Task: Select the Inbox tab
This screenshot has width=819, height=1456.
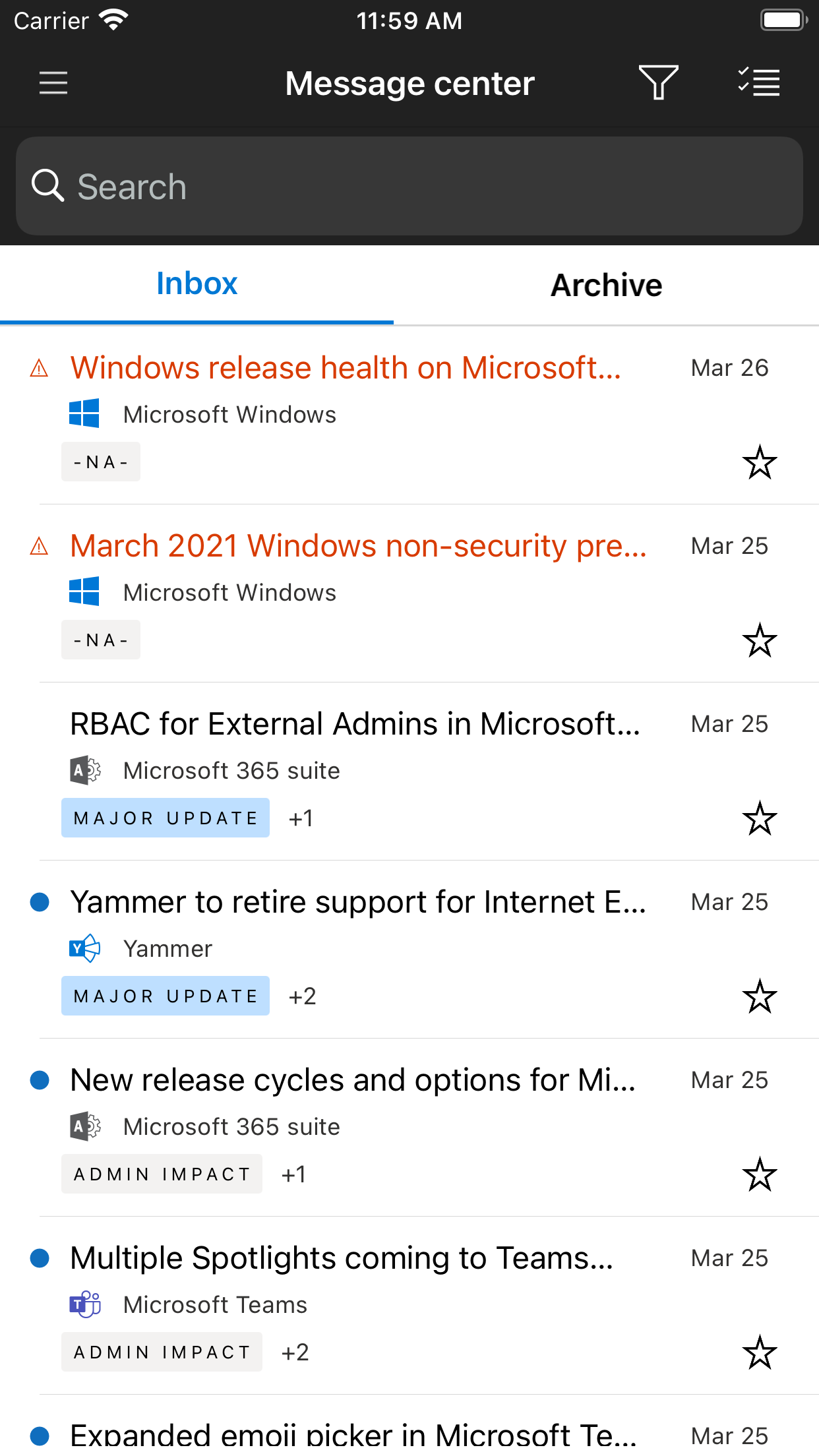Action: click(197, 284)
